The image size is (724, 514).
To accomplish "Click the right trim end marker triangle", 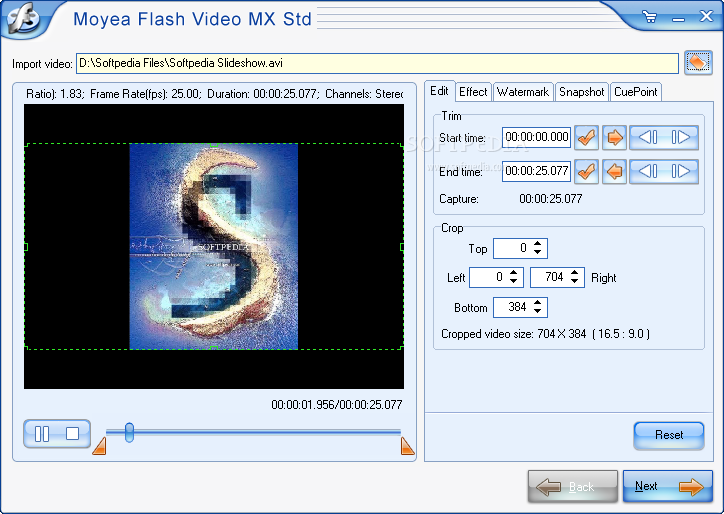I will click(407, 446).
